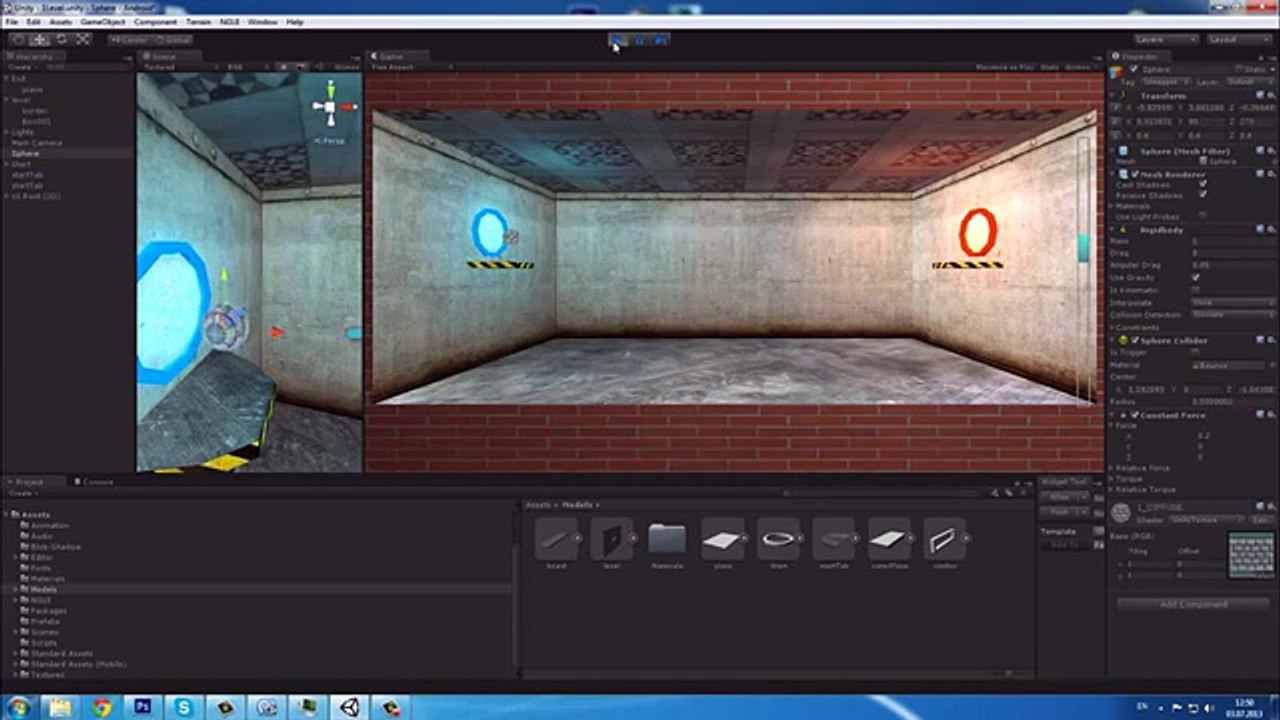
Task: Click the brick texture thumbnail
Action: pyautogui.click(x=1250, y=555)
